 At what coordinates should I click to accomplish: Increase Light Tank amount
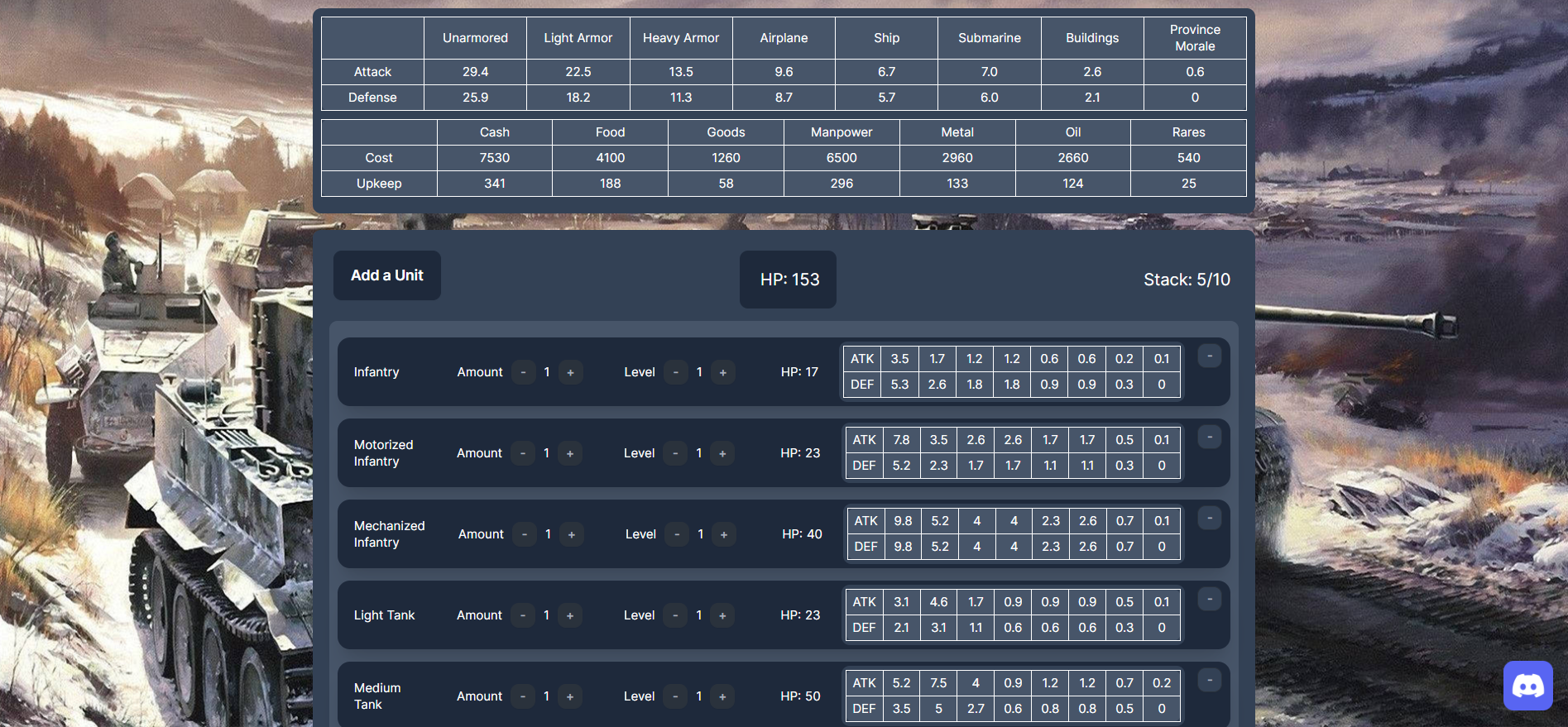point(569,616)
